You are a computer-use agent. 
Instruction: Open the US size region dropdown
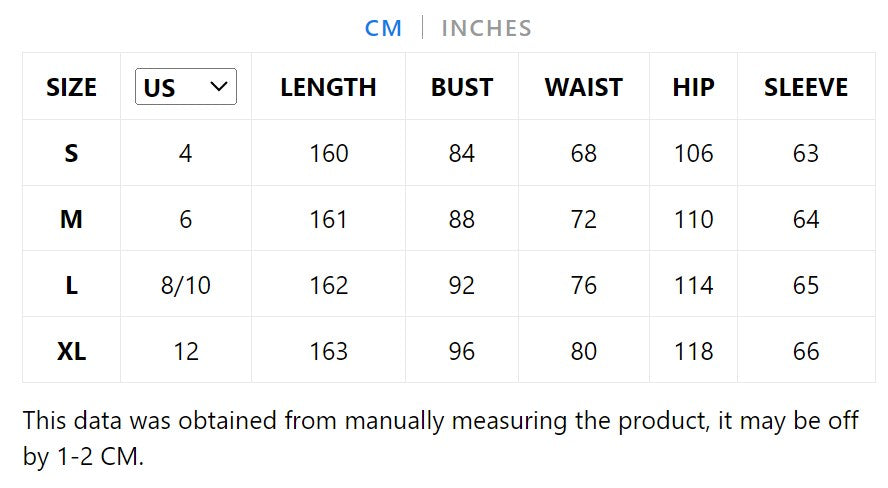click(185, 87)
